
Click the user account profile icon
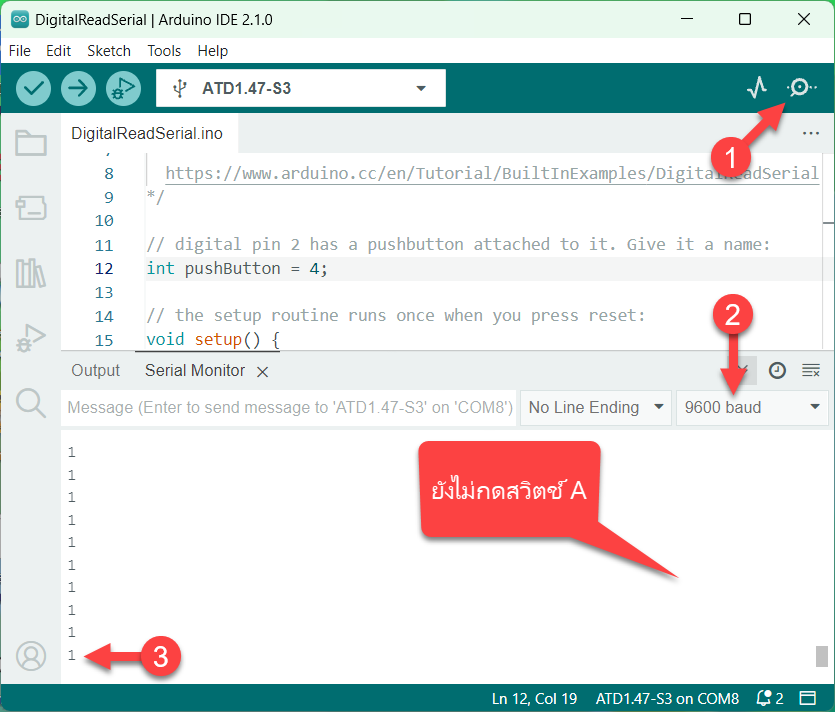pyautogui.click(x=31, y=656)
